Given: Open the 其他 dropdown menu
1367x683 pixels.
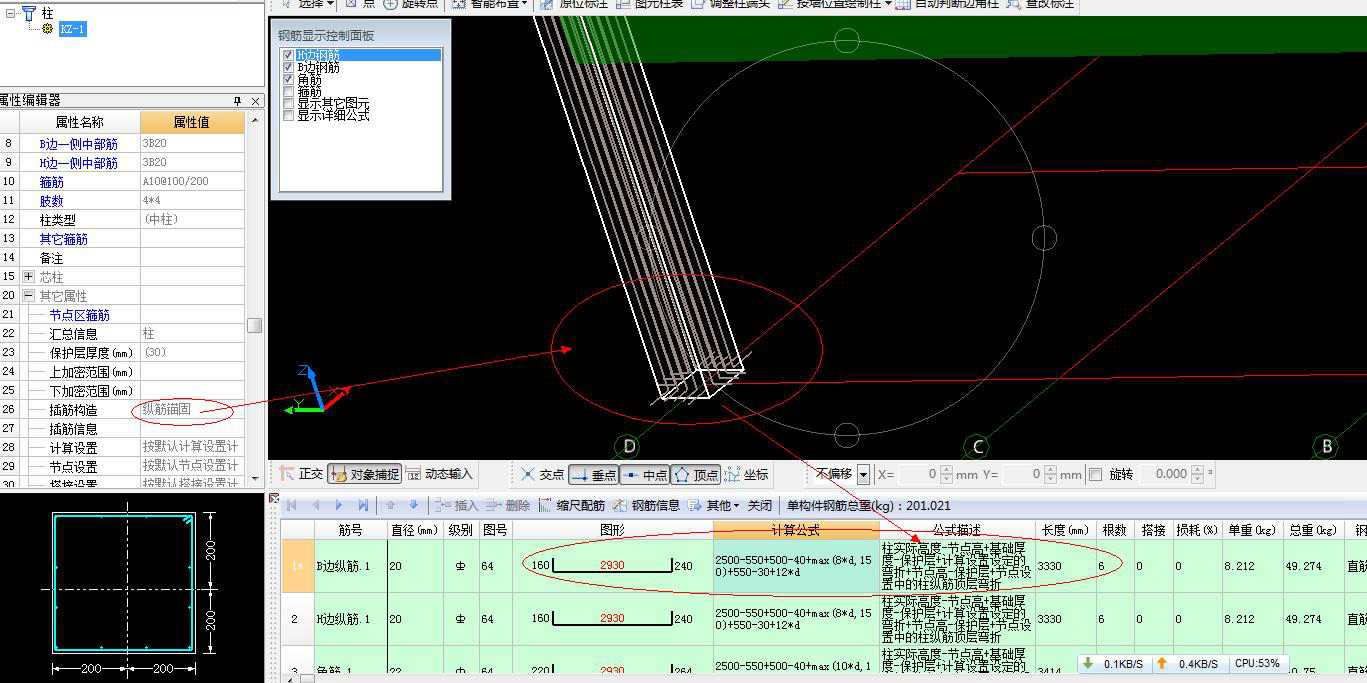Looking at the screenshot, I should (714, 505).
